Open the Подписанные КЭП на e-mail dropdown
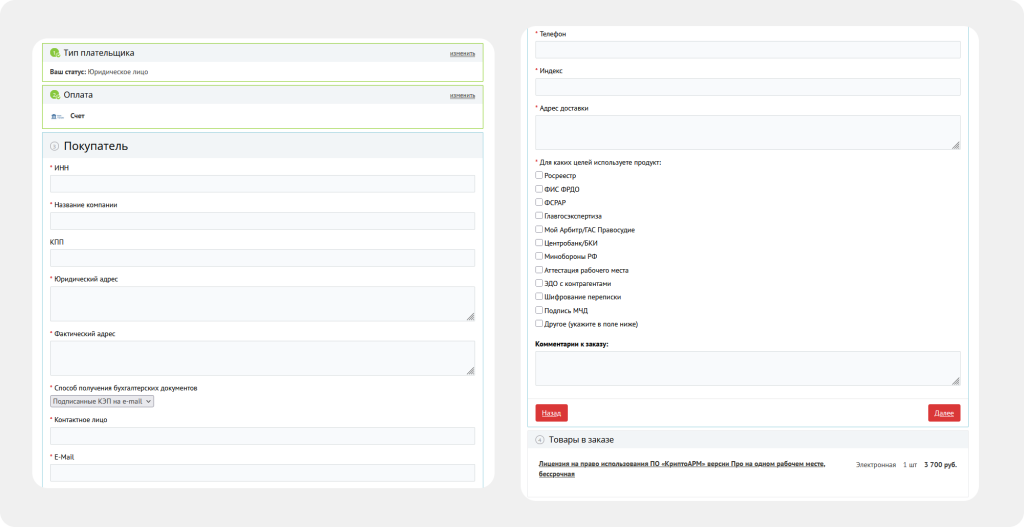The height and width of the screenshot is (527, 1024). [x=102, y=401]
